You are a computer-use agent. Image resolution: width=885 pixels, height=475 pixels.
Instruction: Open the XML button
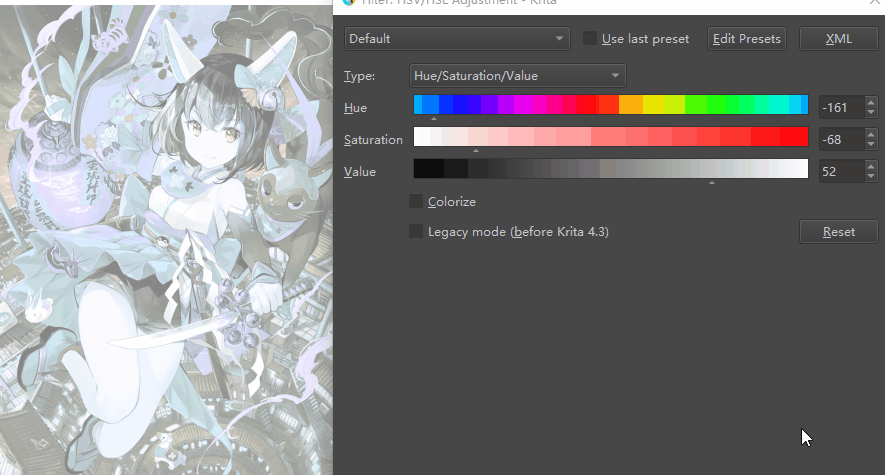click(x=839, y=39)
